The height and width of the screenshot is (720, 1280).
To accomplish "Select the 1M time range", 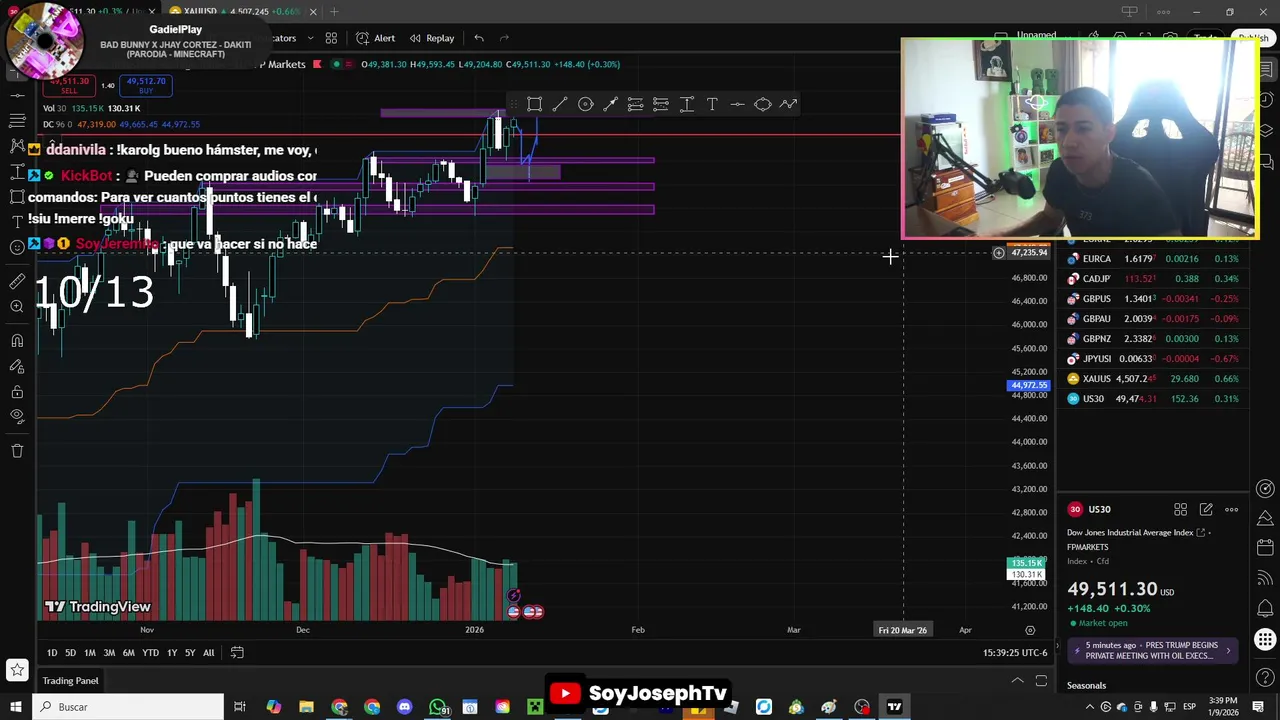I will click(x=90, y=653).
